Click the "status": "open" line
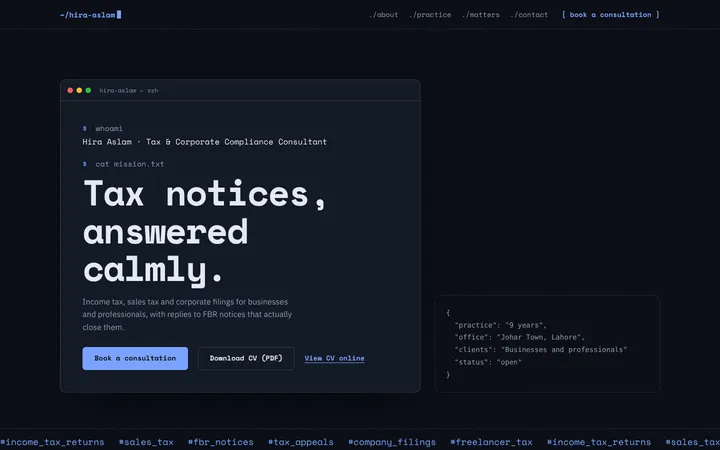Viewport: 720px width, 450px height. (x=488, y=362)
